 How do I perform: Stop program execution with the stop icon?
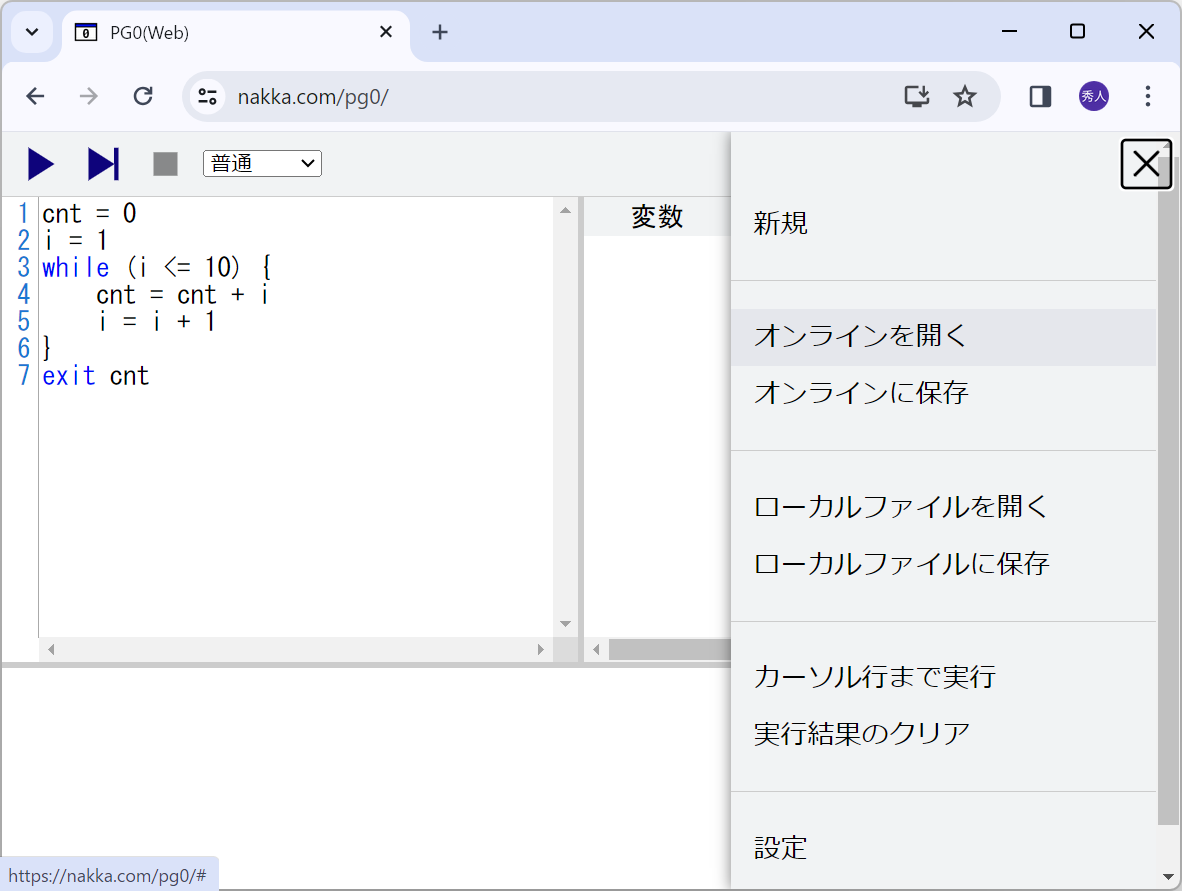click(164, 164)
